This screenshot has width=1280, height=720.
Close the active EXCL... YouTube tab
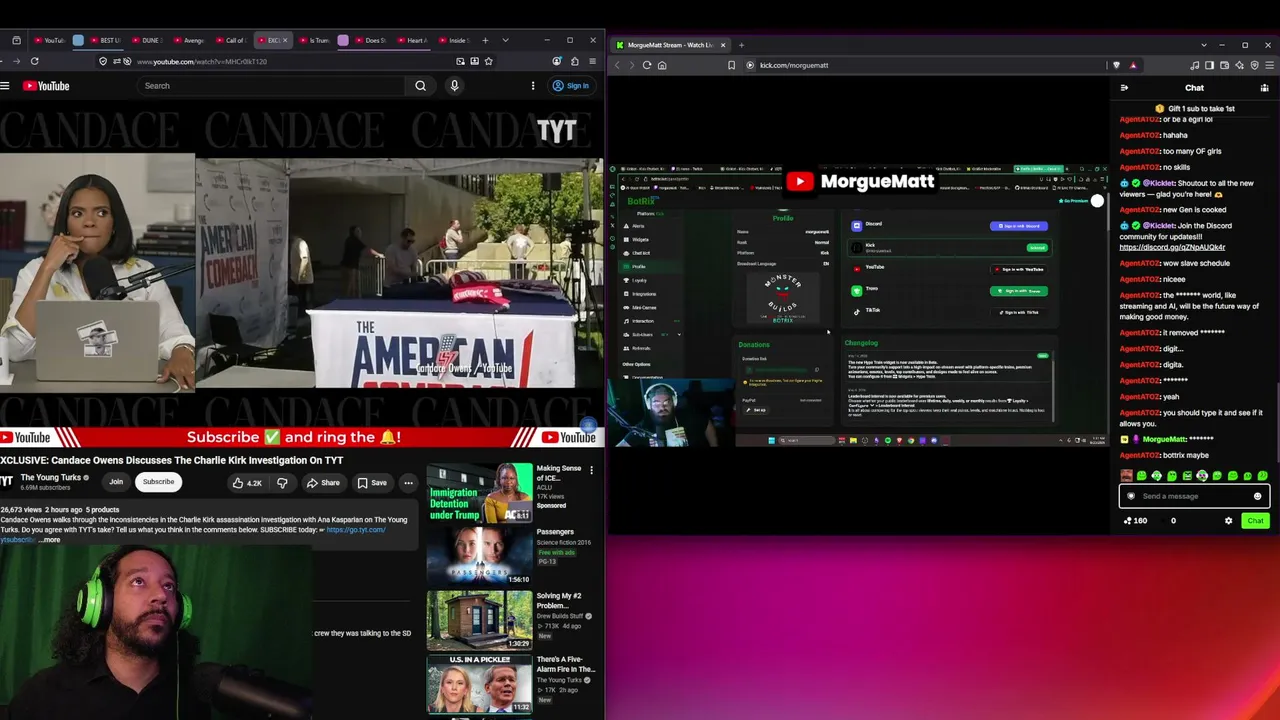285,41
